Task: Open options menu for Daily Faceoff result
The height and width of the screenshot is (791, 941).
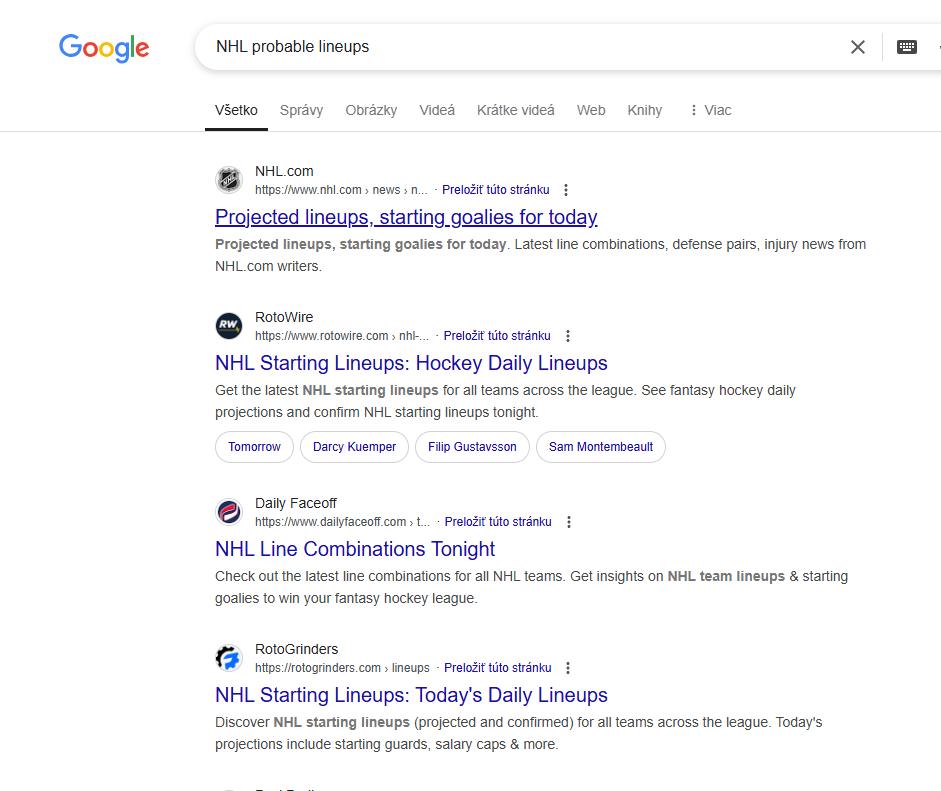Action: [x=569, y=522]
